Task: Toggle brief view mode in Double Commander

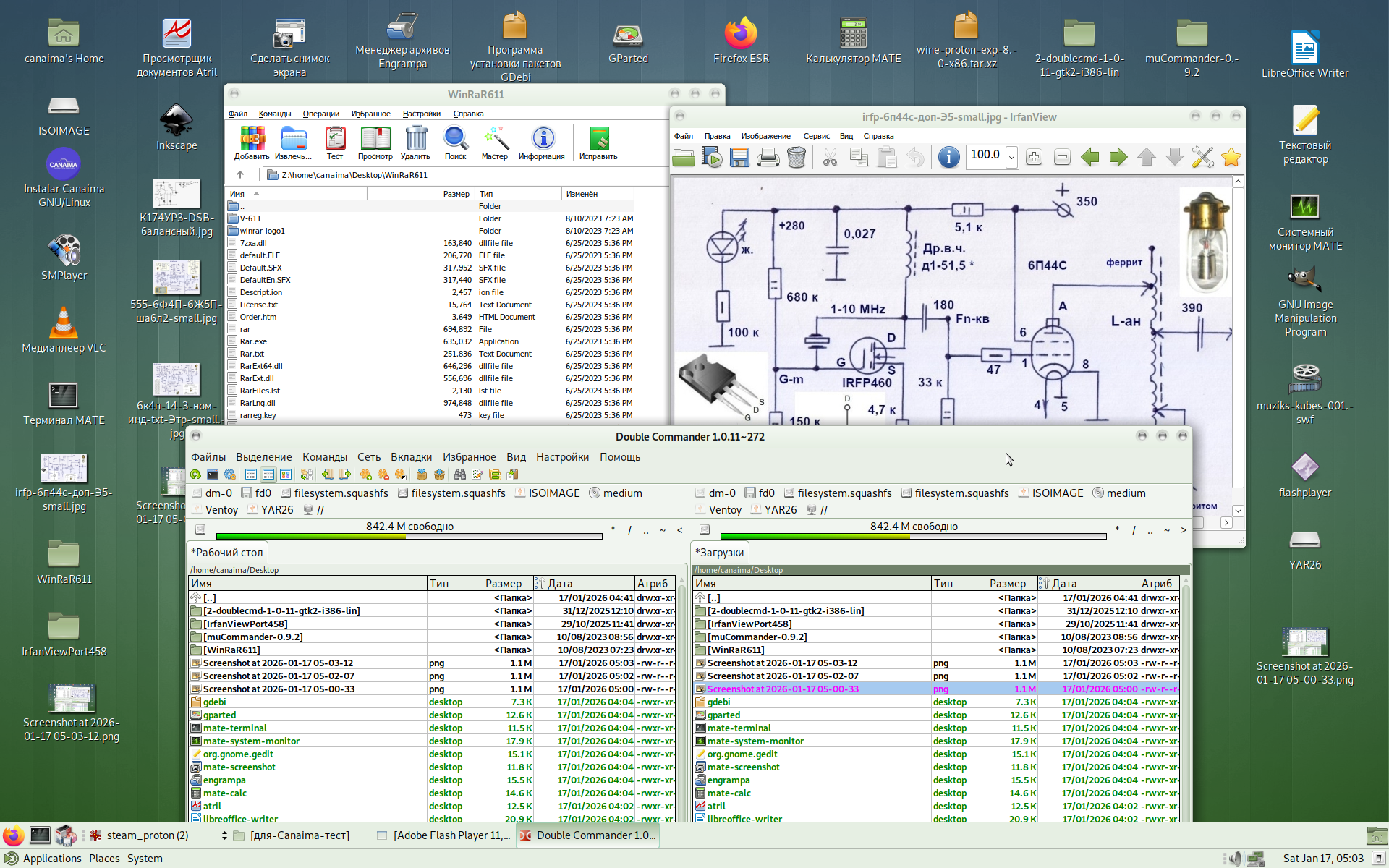Action: 250,475
